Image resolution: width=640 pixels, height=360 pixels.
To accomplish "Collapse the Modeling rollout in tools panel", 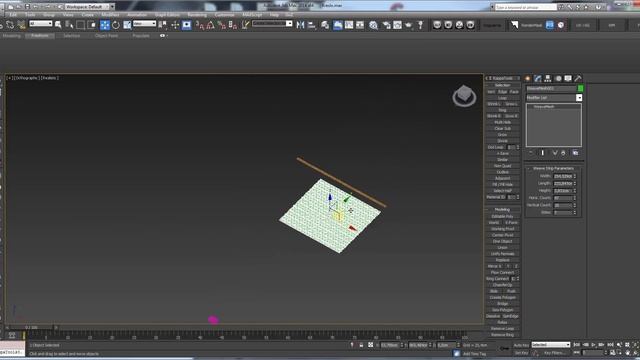I will point(502,210).
